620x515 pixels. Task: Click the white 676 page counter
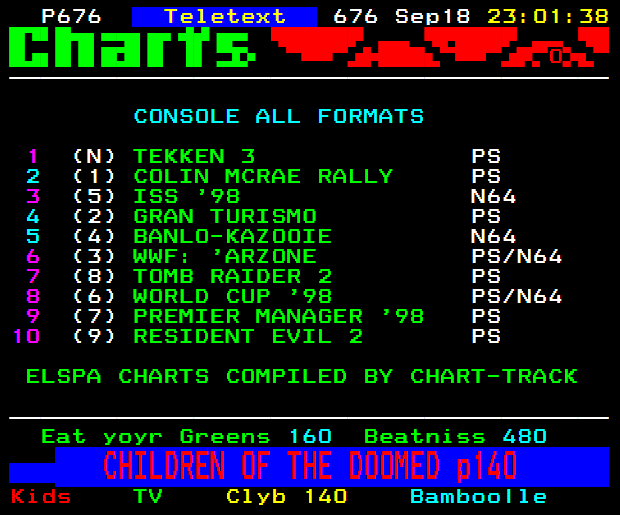click(355, 17)
